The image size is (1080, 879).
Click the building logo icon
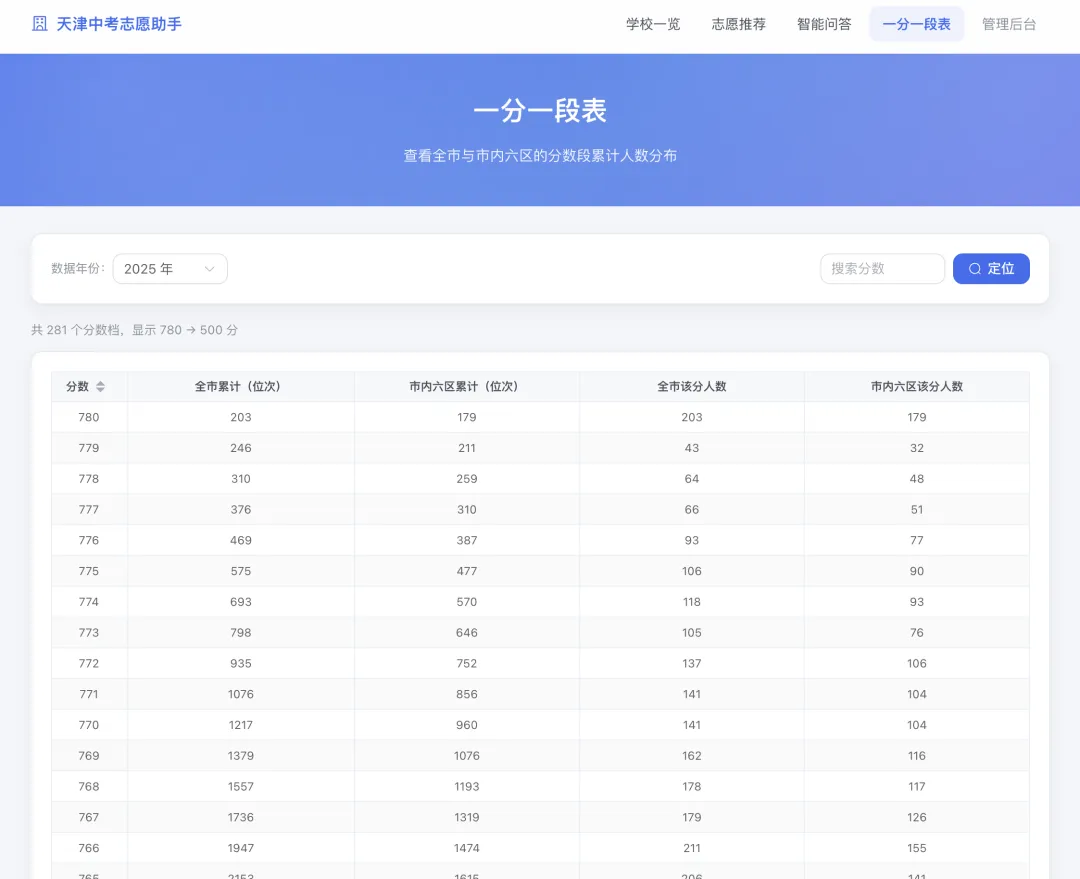[x=40, y=24]
